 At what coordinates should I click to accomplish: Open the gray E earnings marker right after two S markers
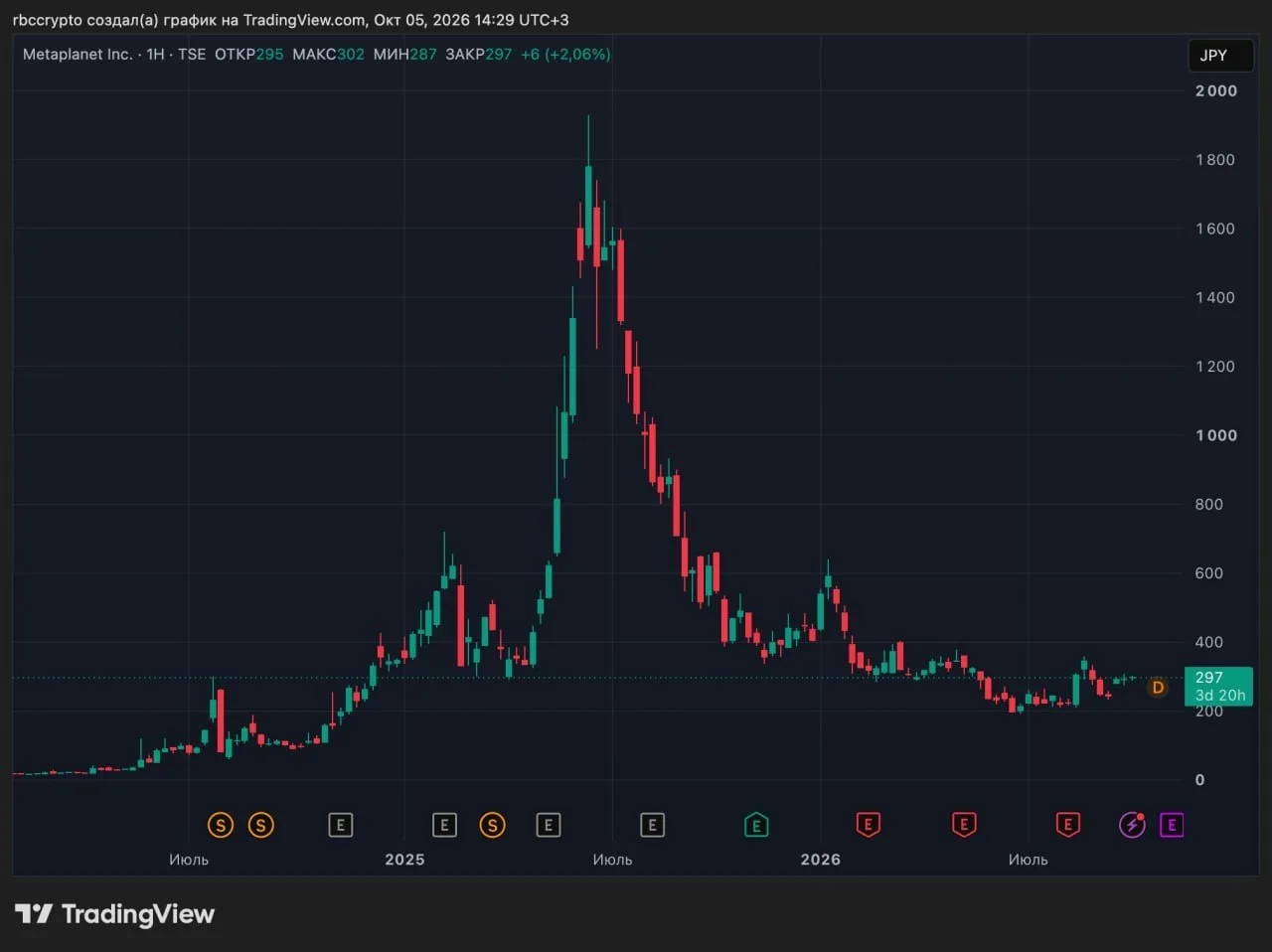pyautogui.click(x=341, y=825)
